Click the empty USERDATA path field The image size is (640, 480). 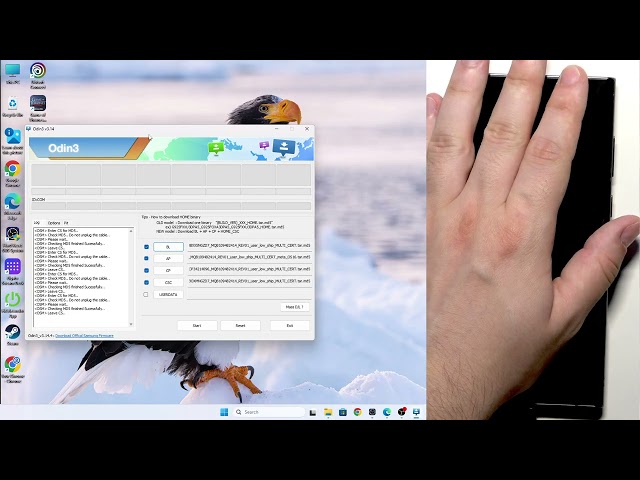tap(249, 294)
